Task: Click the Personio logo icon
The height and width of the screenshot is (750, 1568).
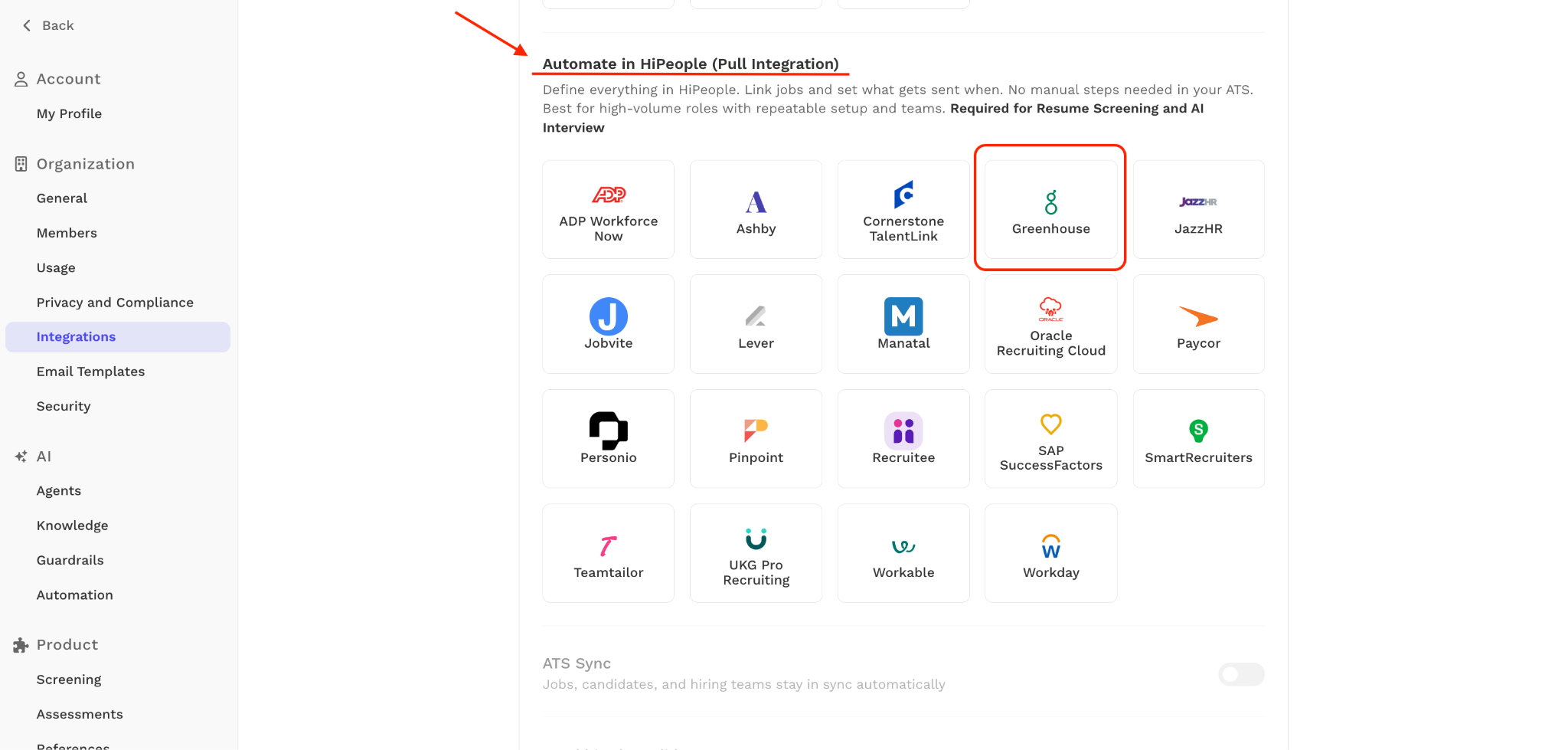Action: pyautogui.click(x=609, y=431)
